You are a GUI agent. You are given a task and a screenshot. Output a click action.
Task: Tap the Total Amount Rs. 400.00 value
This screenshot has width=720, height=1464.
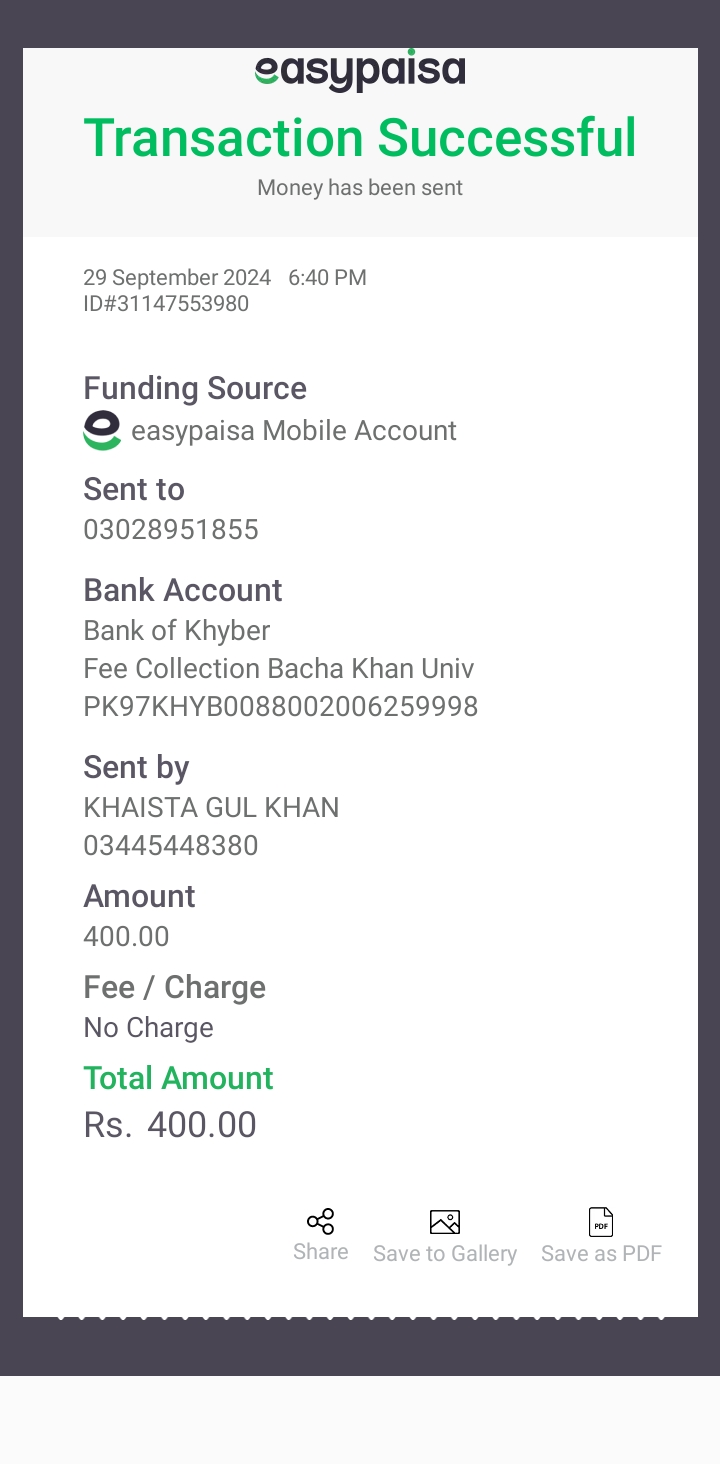(x=170, y=1125)
